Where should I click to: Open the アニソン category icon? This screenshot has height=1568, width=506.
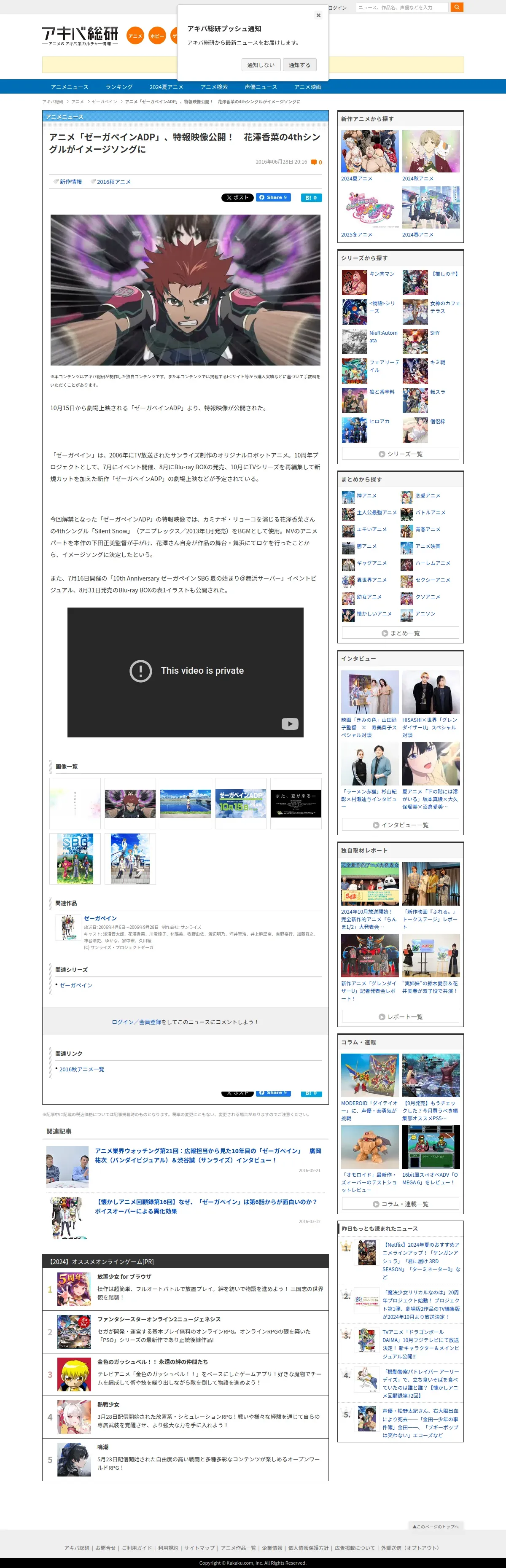pyautogui.click(x=407, y=616)
